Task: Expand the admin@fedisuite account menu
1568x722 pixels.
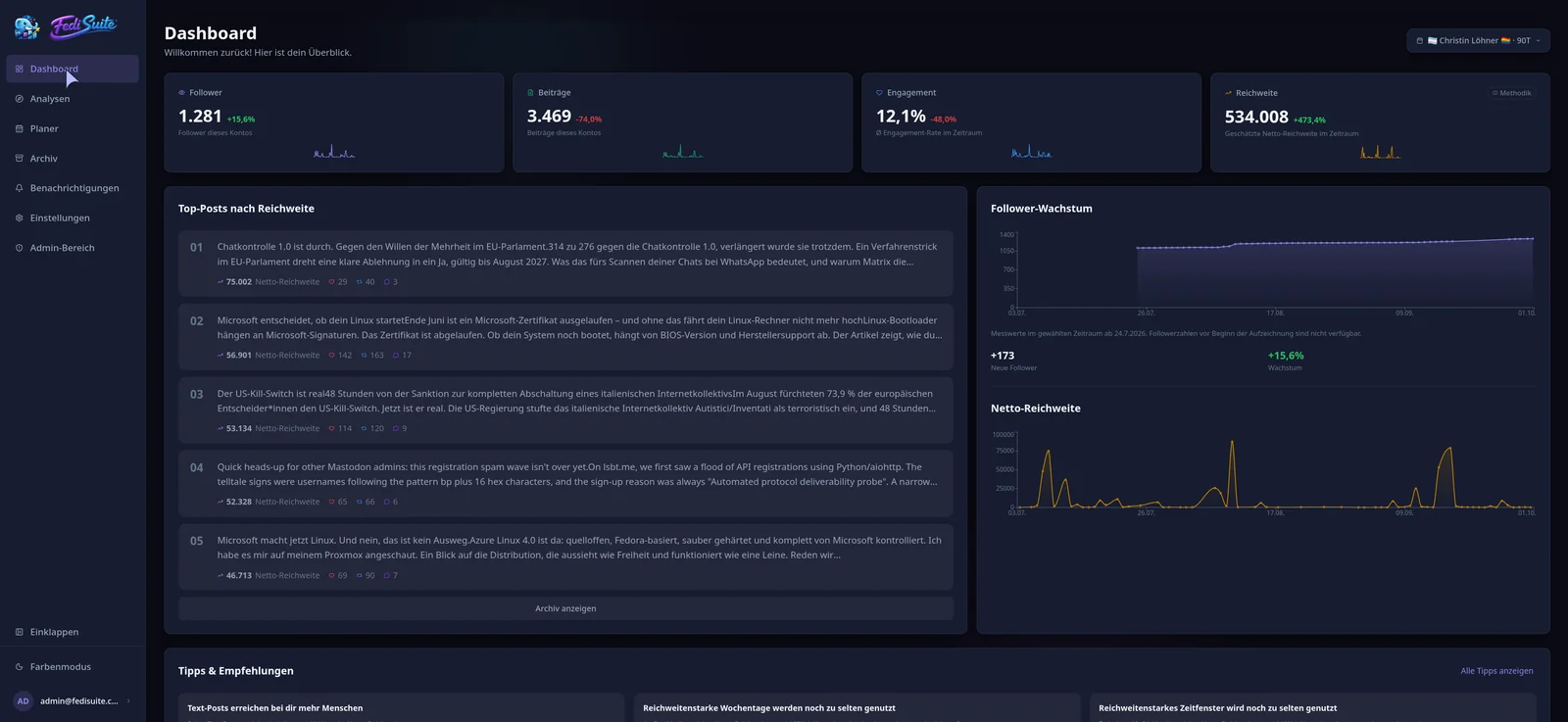Action: (x=73, y=701)
